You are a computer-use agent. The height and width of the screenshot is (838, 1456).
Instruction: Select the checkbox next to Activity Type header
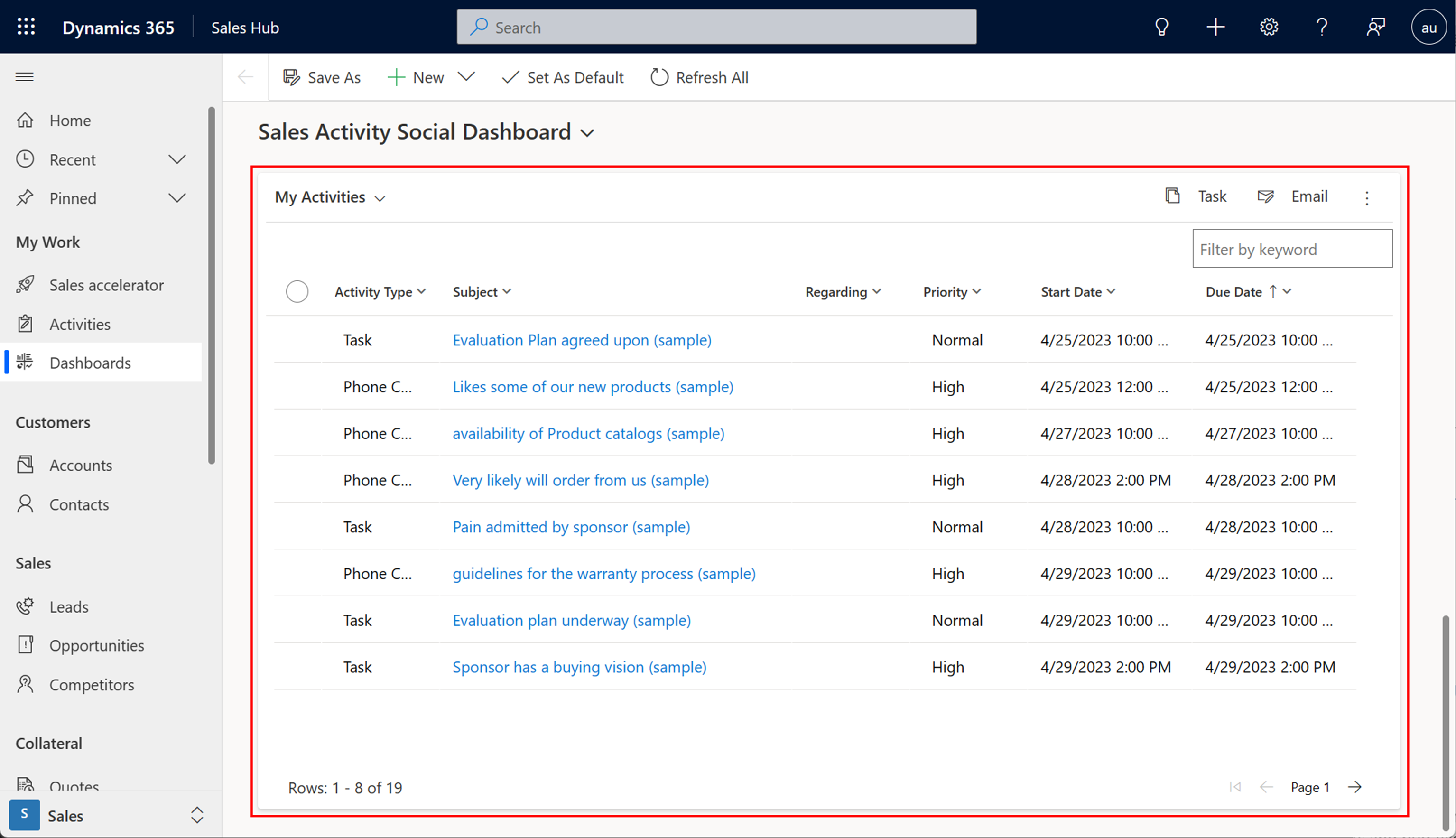click(297, 291)
